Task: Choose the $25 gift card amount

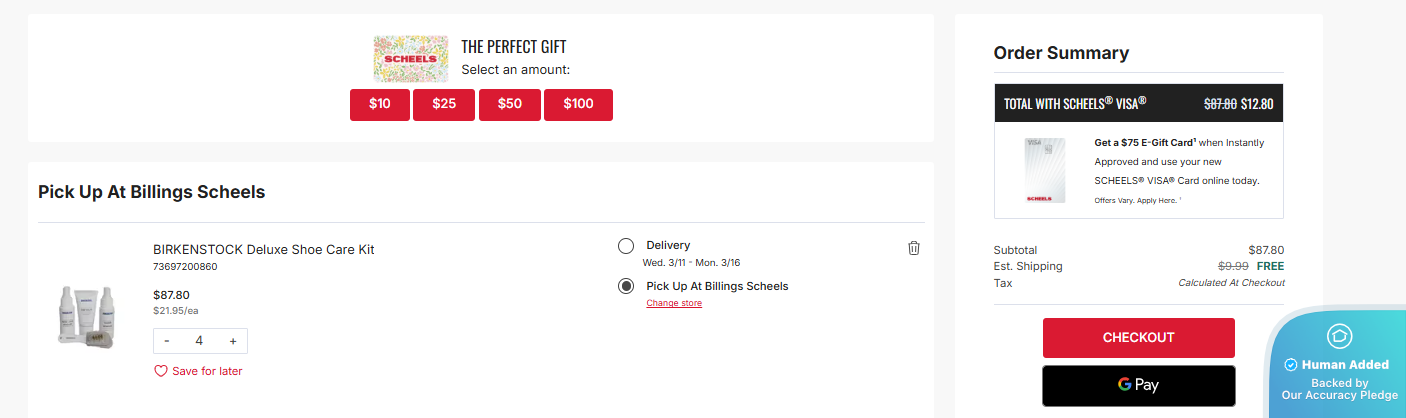Action: click(444, 104)
